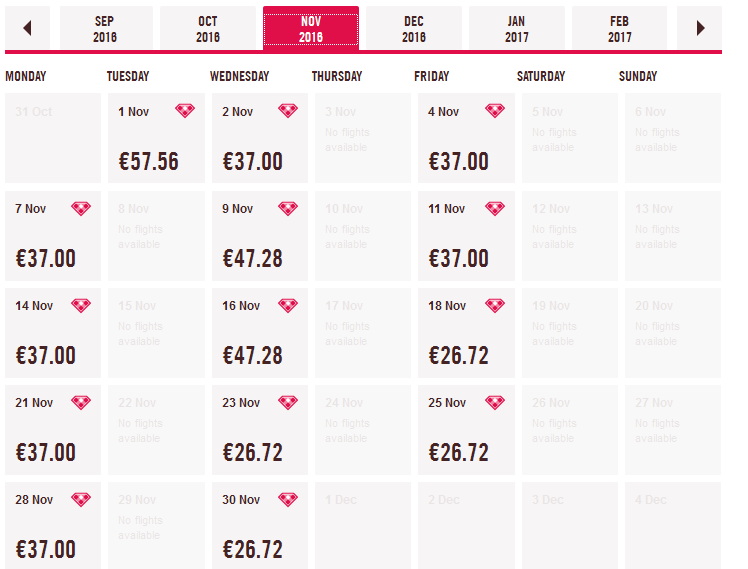Switch to the Sep 2016 tab

[105, 28]
